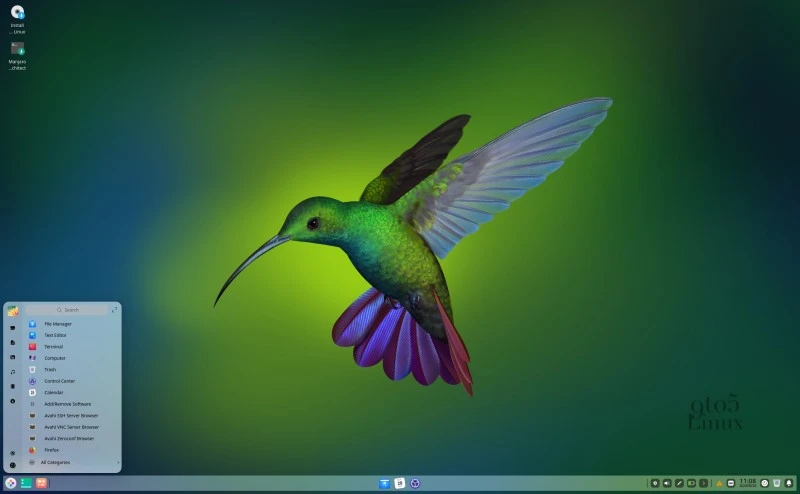Open Downloads shortcut in launcher sidebar
The width and height of the screenshot is (800, 494).
tap(13, 401)
